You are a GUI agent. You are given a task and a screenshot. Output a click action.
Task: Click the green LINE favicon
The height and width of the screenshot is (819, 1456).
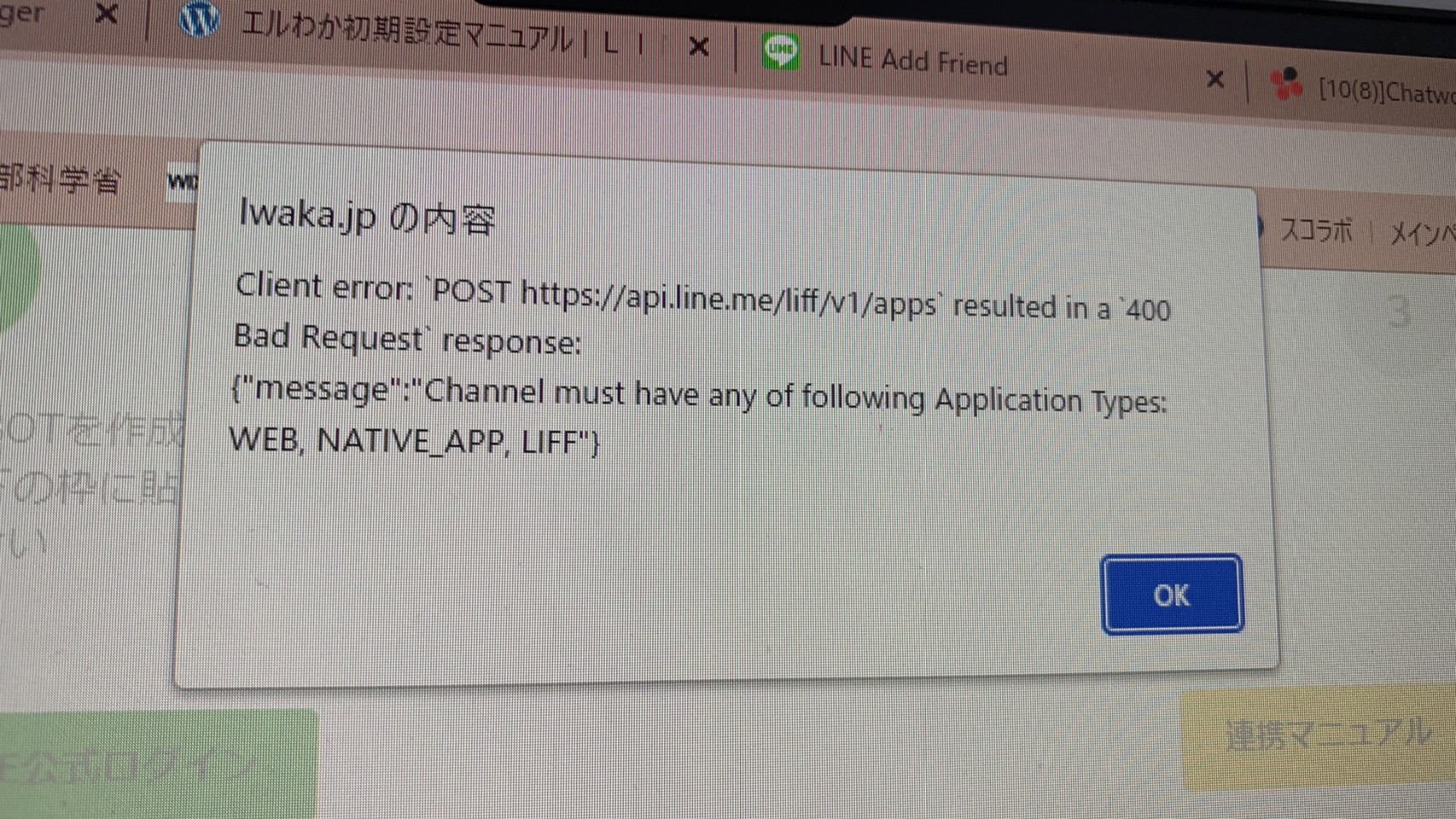(780, 52)
